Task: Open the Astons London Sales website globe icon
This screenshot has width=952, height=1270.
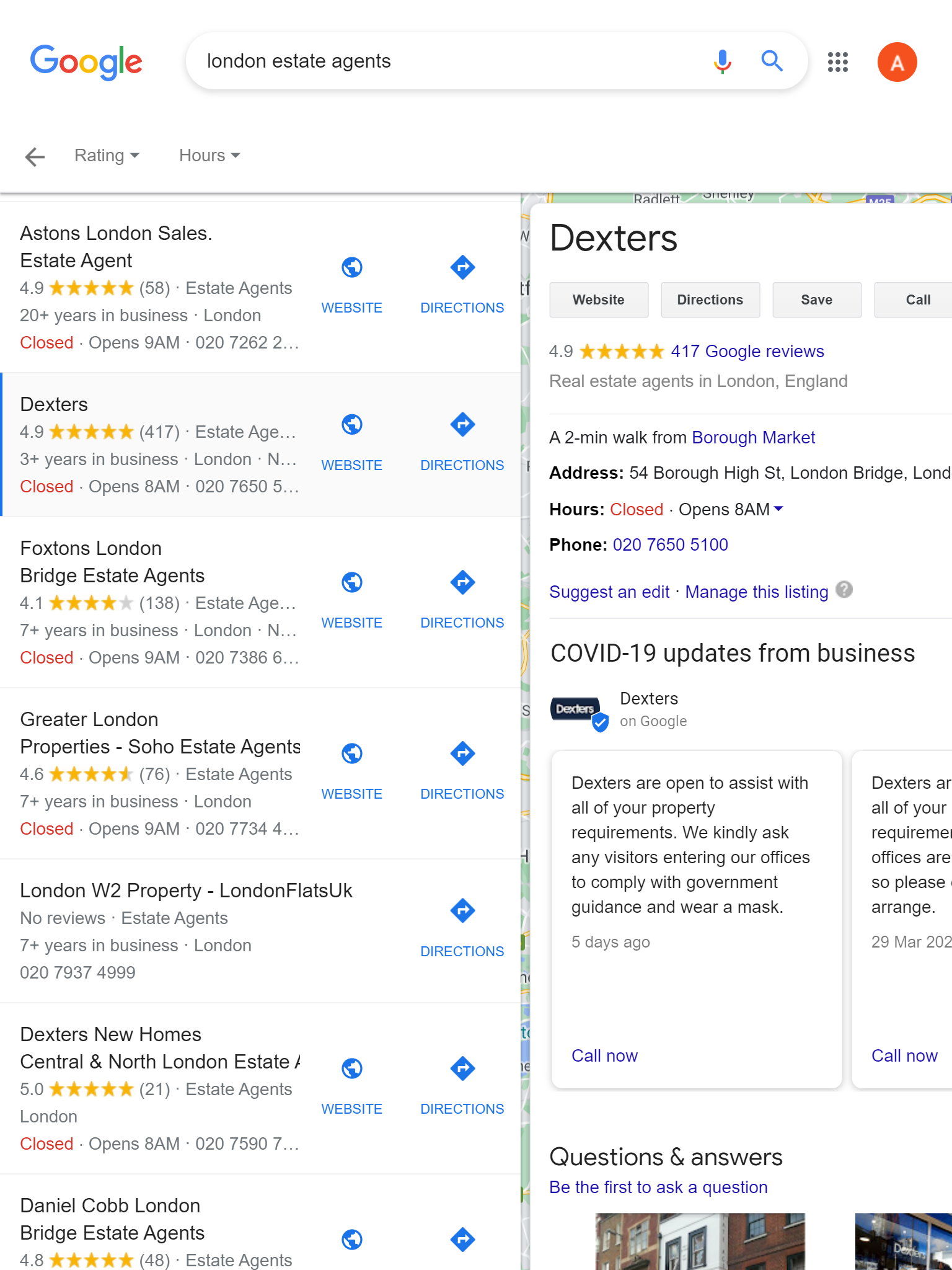Action: (352, 268)
